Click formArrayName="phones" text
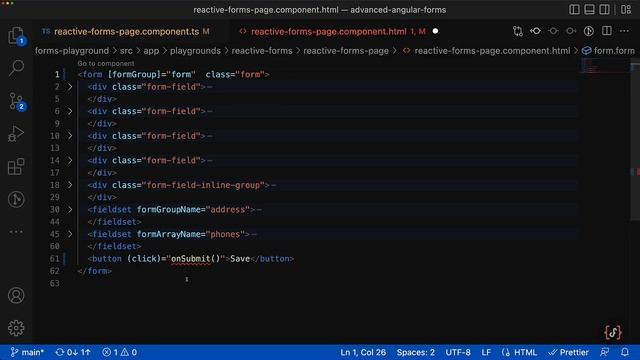Screen dimensions: 640x360 [191, 234]
